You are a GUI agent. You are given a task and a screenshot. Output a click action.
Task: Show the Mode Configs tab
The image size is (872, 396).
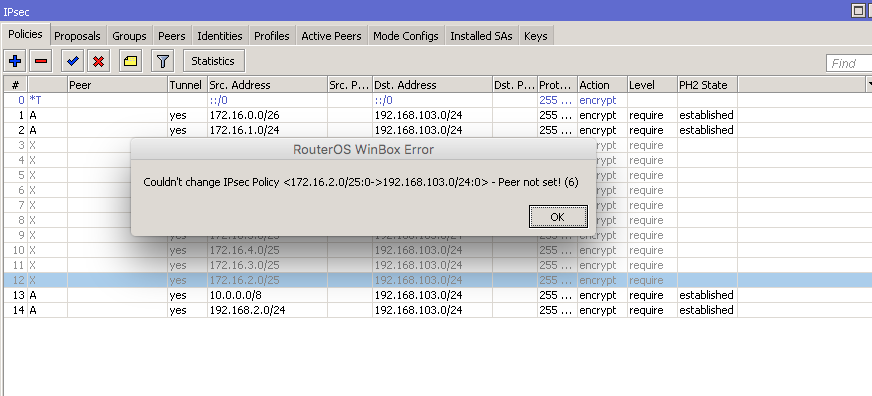click(x=405, y=36)
